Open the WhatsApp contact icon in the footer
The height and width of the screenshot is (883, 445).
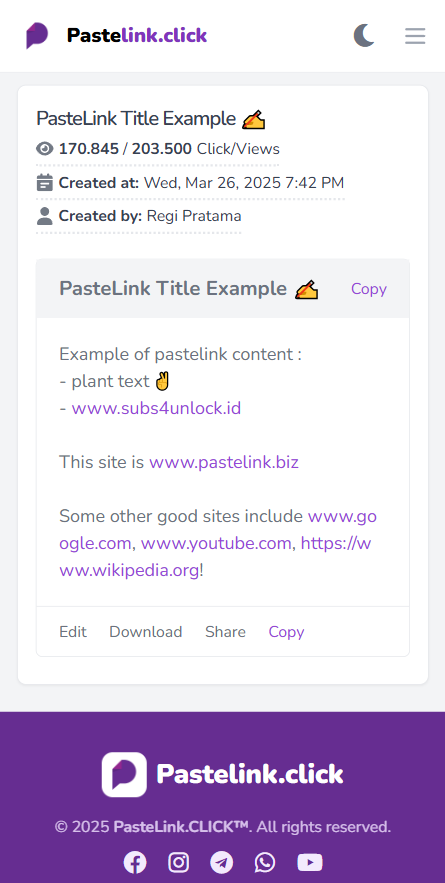click(265, 862)
